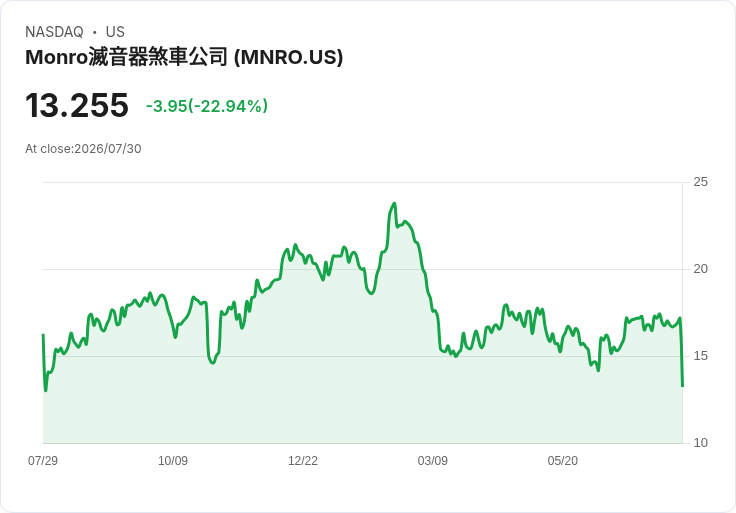Click the NASDAQ exchange label
The width and height of the screenshot is (736, 513).
[54, 32]
